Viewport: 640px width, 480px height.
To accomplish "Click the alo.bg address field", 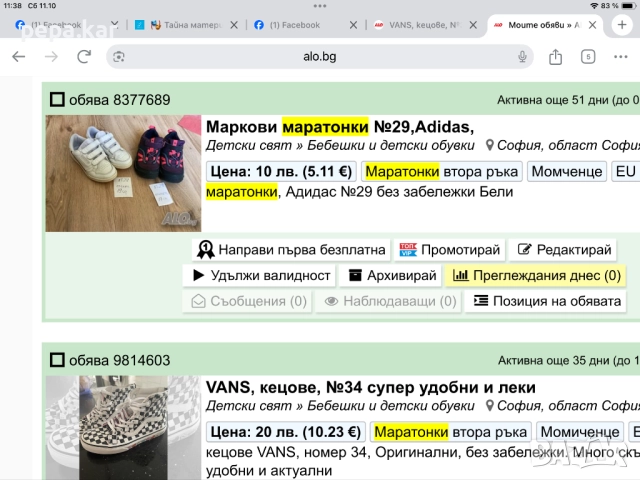I will pyautogui.click(x=320, y=57).
